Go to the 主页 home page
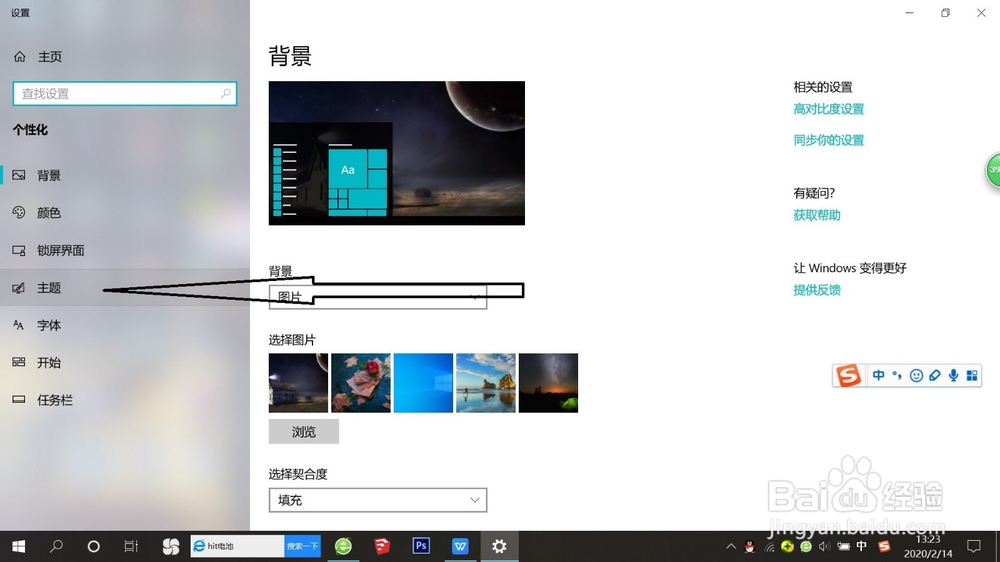 point(38,57)
